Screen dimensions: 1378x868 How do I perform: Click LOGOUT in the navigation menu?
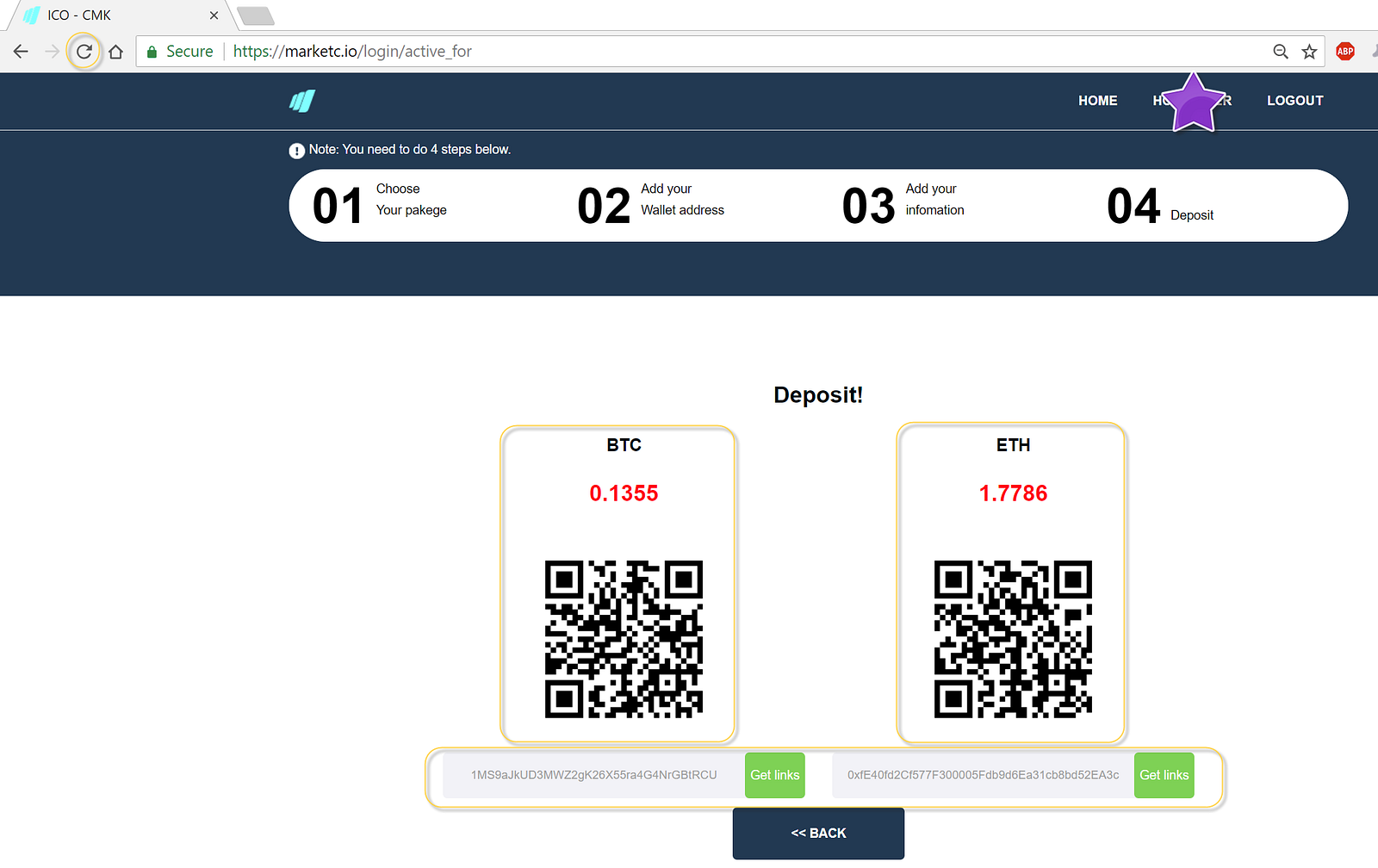coord(1295,101)
